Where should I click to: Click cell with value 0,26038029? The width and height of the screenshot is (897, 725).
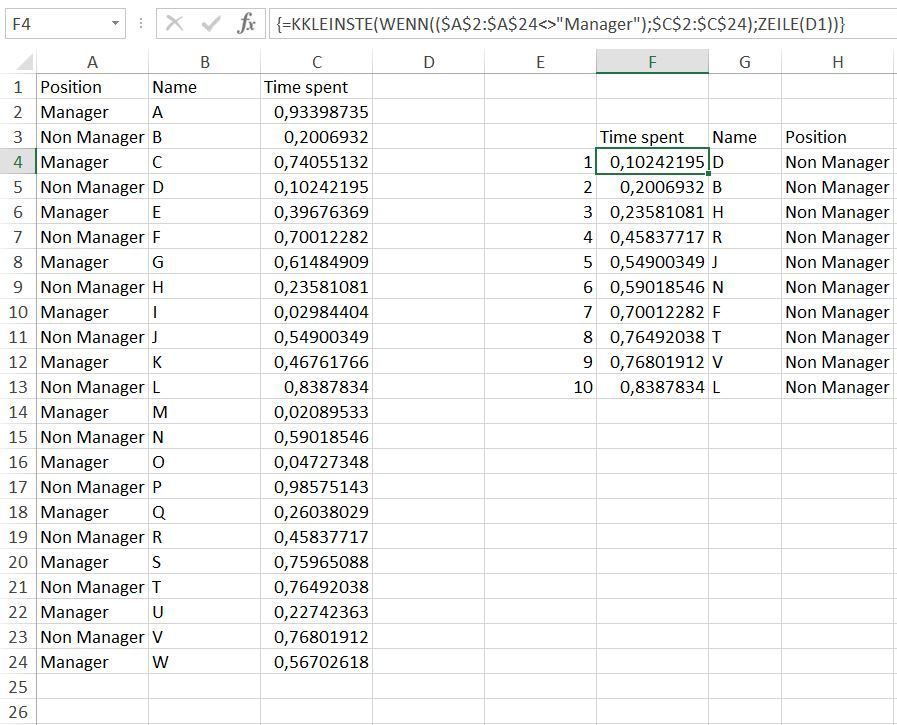tap(316, 512)
